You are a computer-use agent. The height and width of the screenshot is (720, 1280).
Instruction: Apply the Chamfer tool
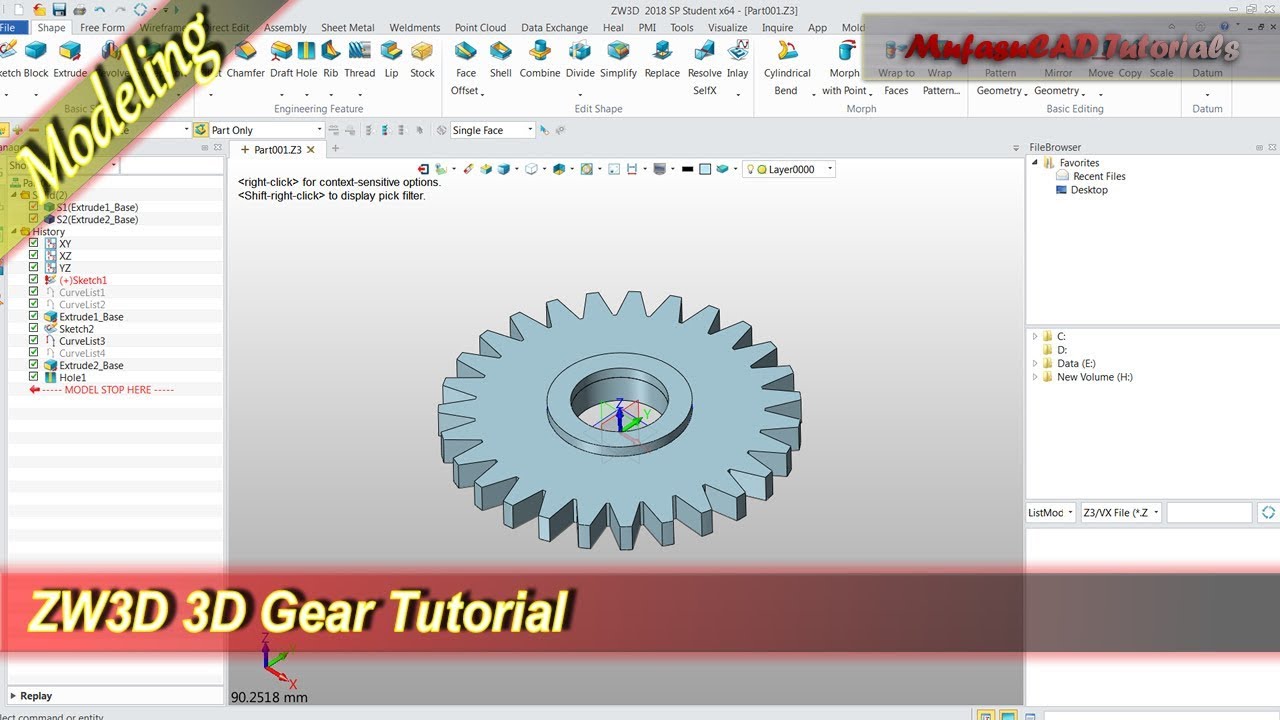click(x=246, y=59)
